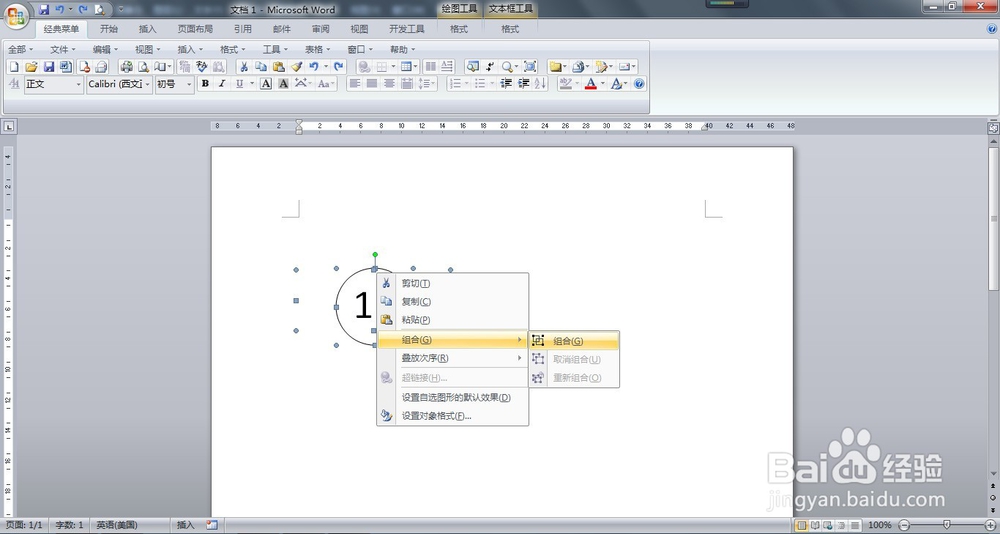Activate the Format Painter brush
This screenshot has height=534, width=1000.
click(x=297, y=66)
